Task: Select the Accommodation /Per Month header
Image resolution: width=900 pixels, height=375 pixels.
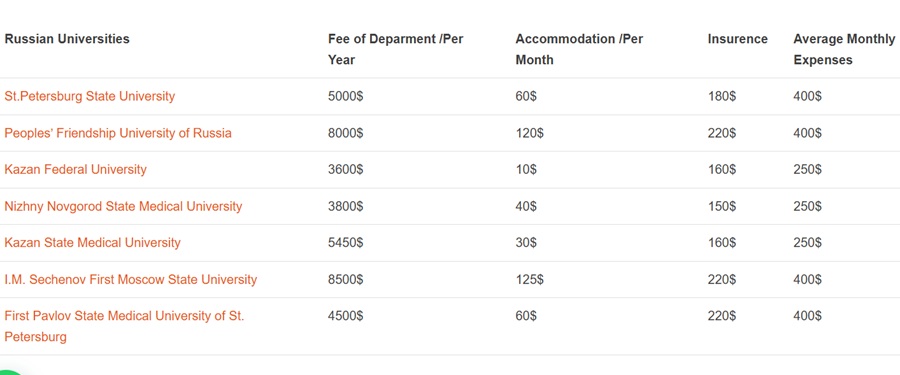Action: click(x=579, y=49)
